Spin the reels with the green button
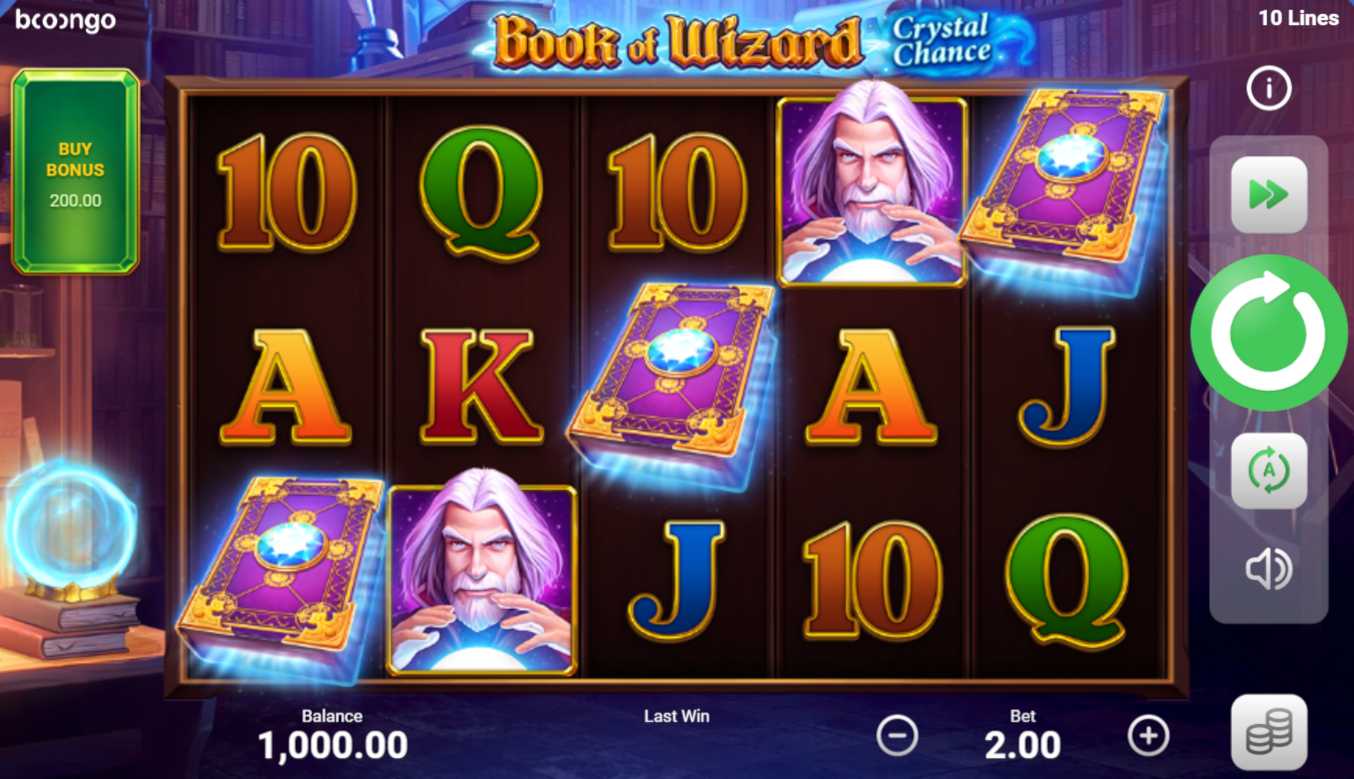Image resolution: width=1354 pixels, height=779 pixels. [x=1268, y=333]
